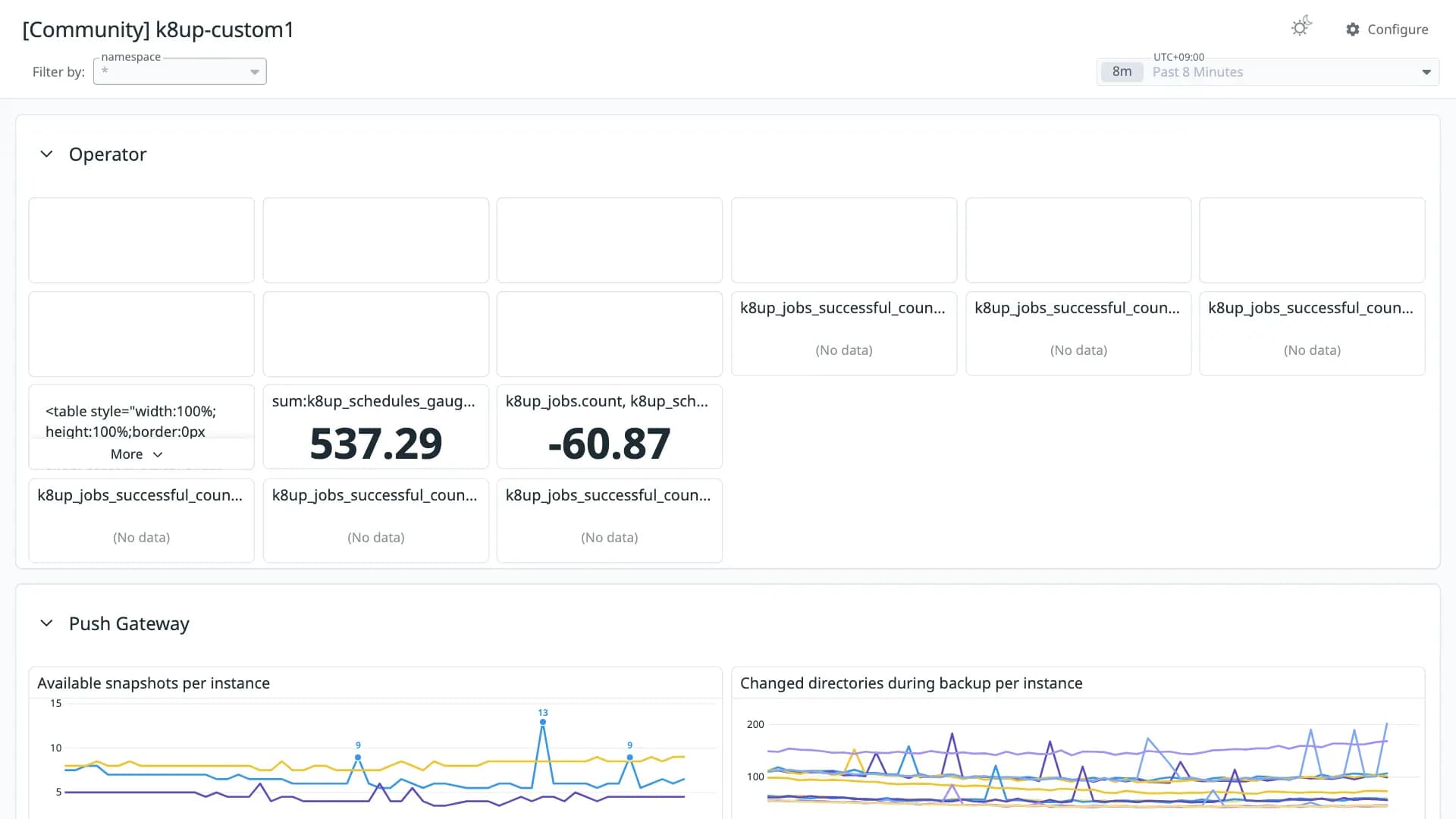Open the namespace filter dropdown
The height and width of the screenshot is (819, 1456).
coord(180,71)
